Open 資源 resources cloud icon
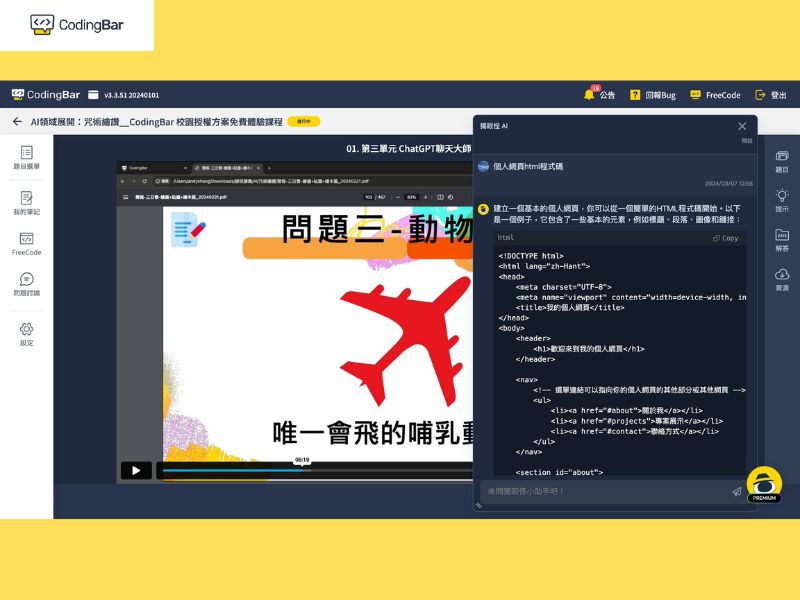The height and width of the screenshot is (600, 800). 781,278
